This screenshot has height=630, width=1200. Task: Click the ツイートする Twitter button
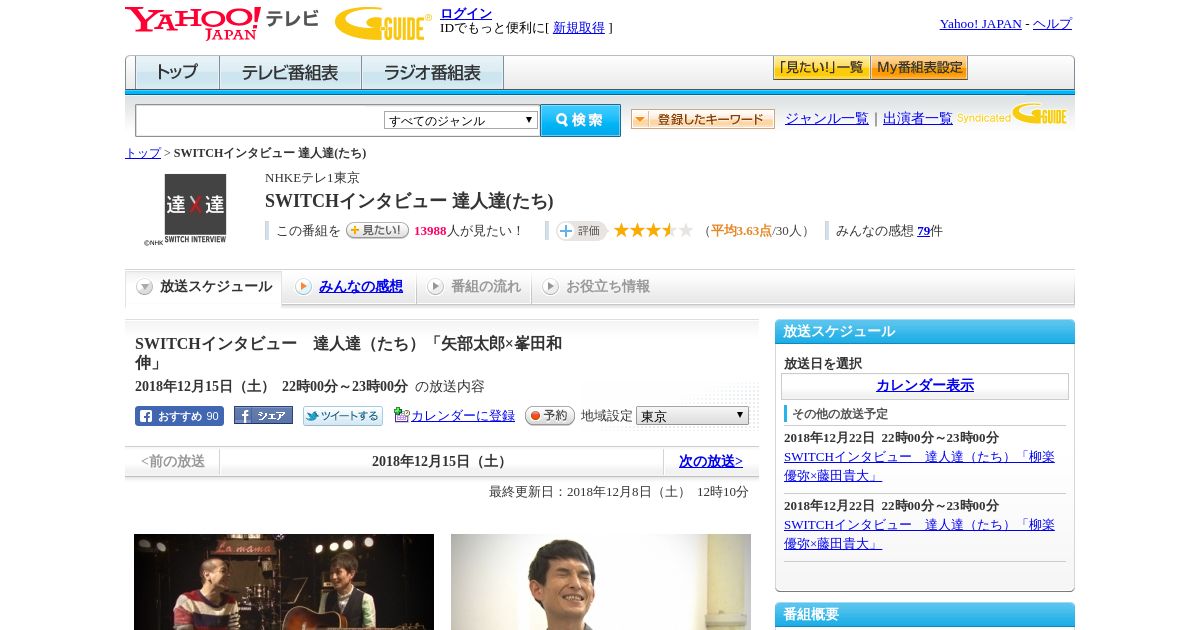coord(343,416)
